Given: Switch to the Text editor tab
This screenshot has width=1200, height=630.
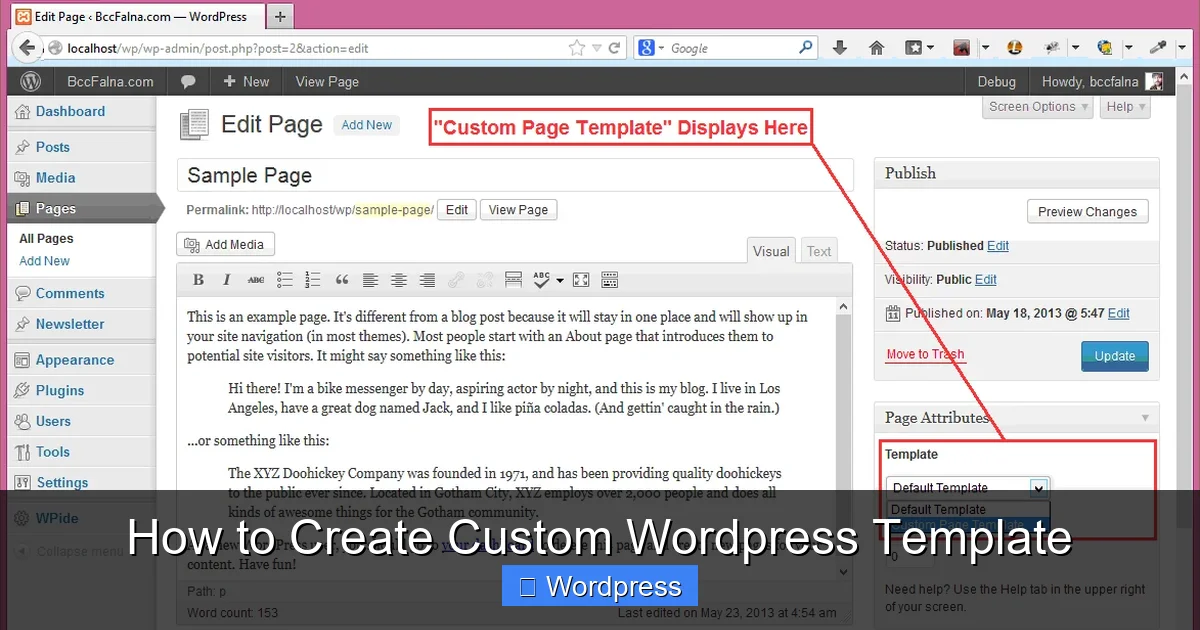Looking at the screenshot, I should pyautogui.click(x=818, y=251).
